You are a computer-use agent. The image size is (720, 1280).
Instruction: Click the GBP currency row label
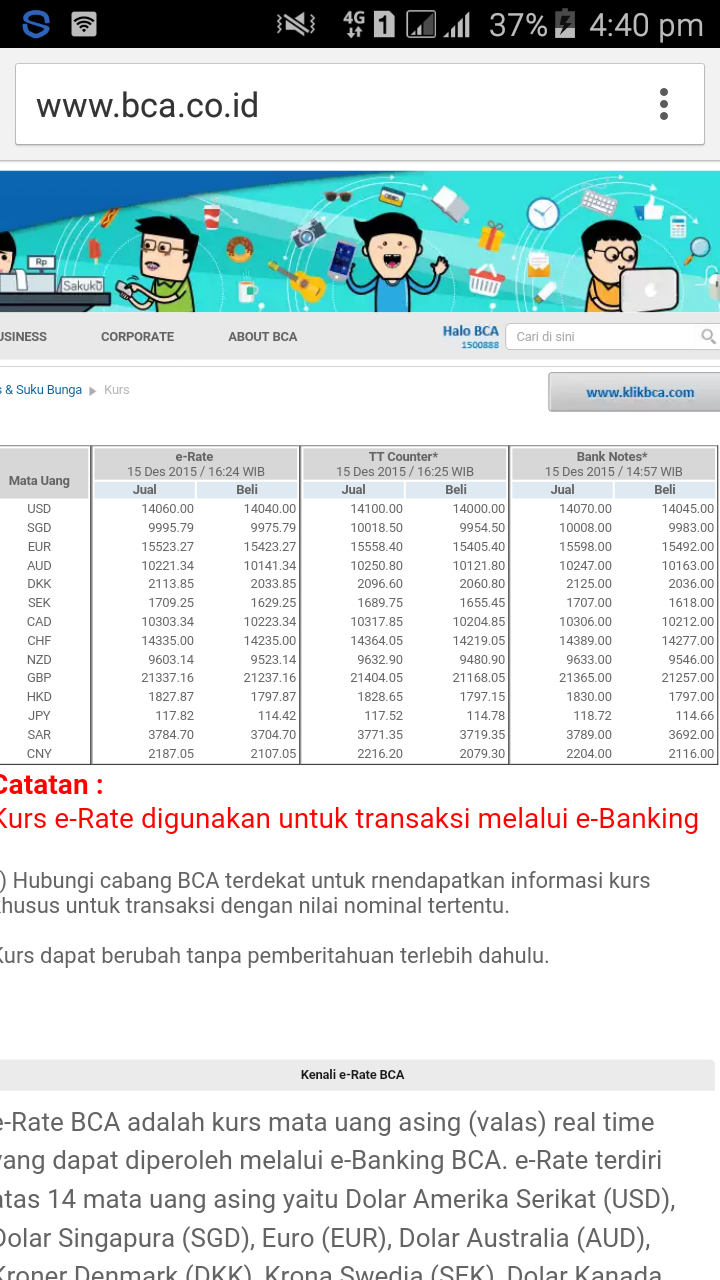tap(39, 678)
